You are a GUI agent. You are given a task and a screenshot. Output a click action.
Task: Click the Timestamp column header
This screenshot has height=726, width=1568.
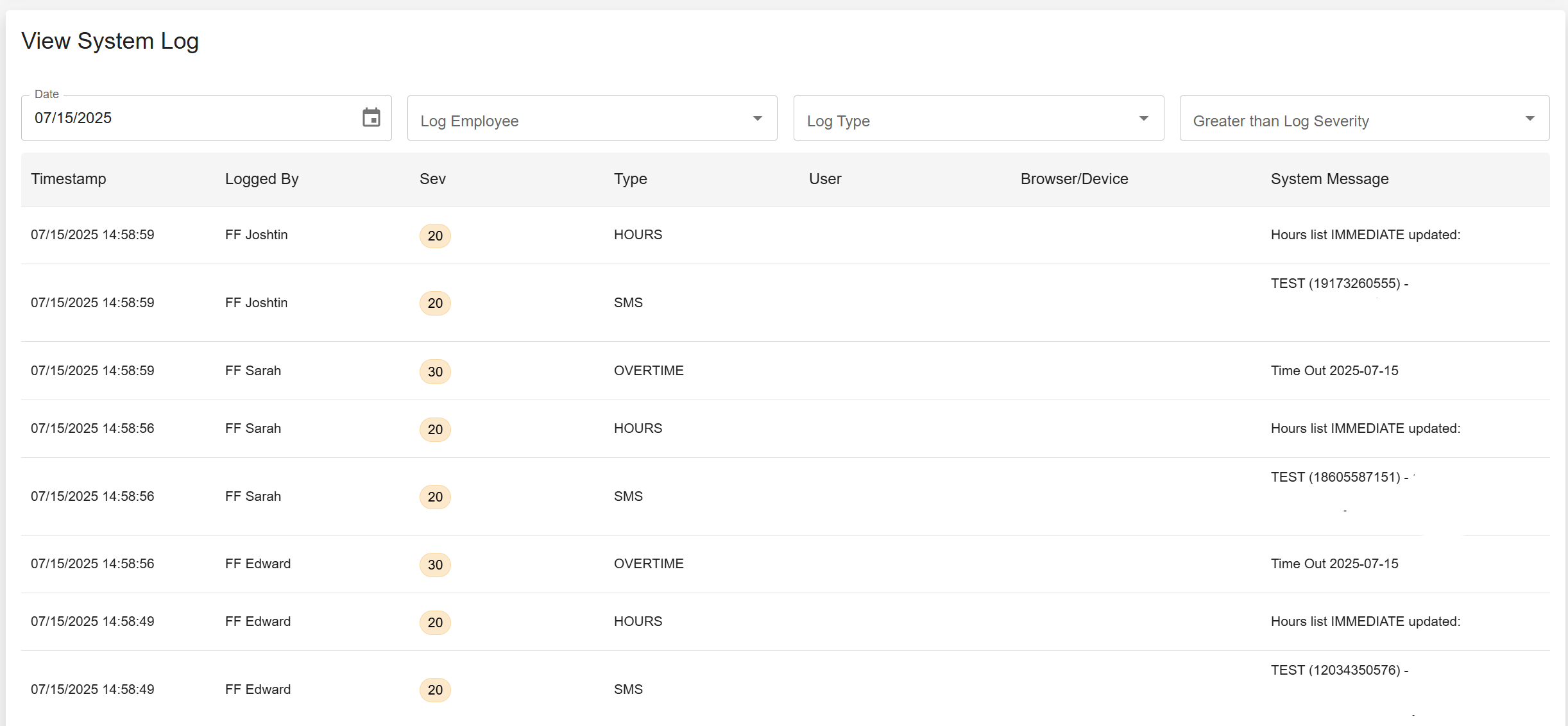[69, 179]
